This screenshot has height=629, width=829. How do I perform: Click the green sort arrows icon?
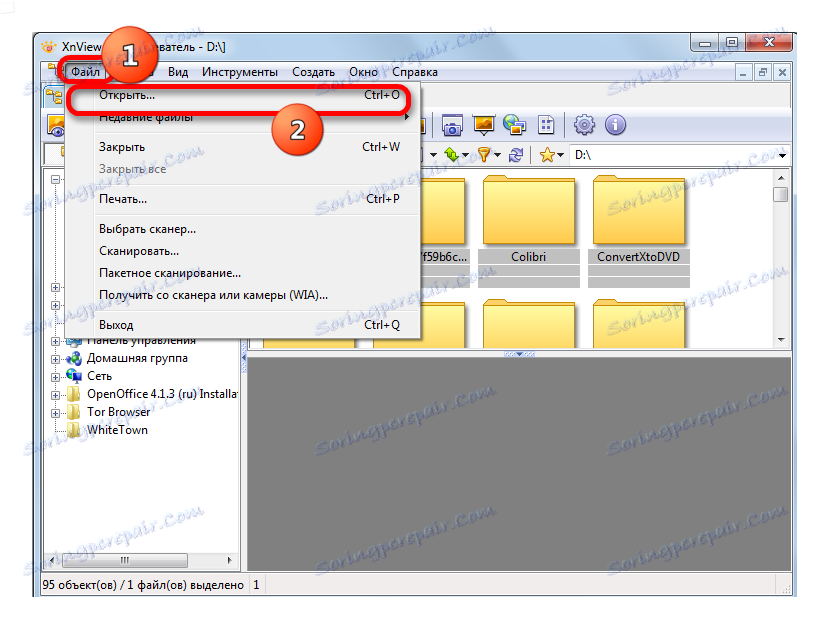[x=452, y=155]
